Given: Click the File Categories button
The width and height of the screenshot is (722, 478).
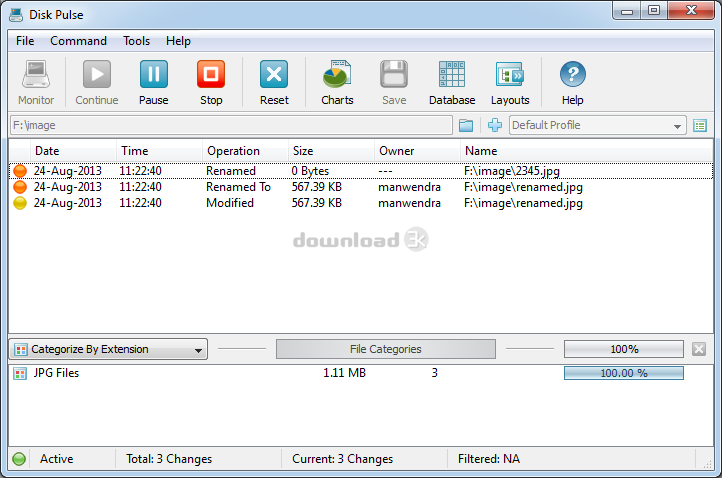Looking at the screenshot, I should click(x=385, y=349).
